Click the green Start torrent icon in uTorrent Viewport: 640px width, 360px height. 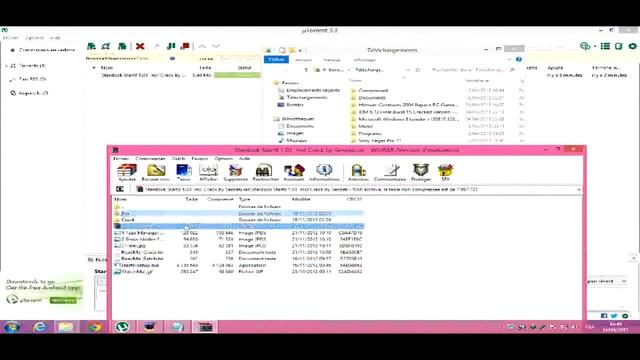click(171, 46)
